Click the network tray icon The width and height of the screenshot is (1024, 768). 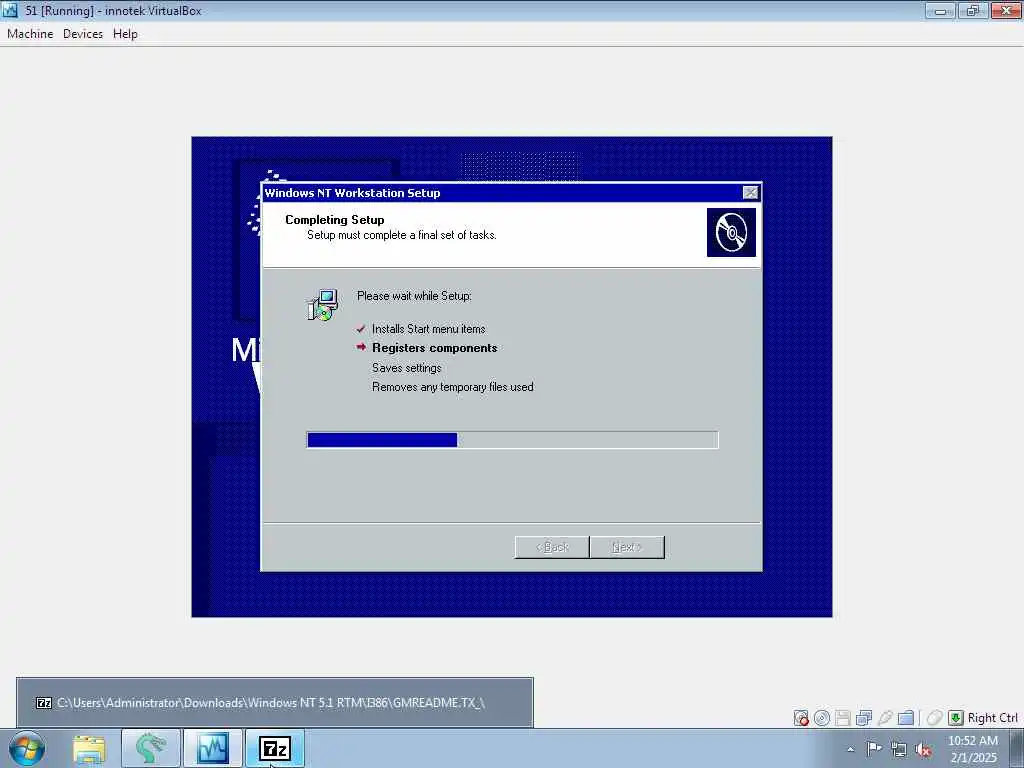pos(899,749)
